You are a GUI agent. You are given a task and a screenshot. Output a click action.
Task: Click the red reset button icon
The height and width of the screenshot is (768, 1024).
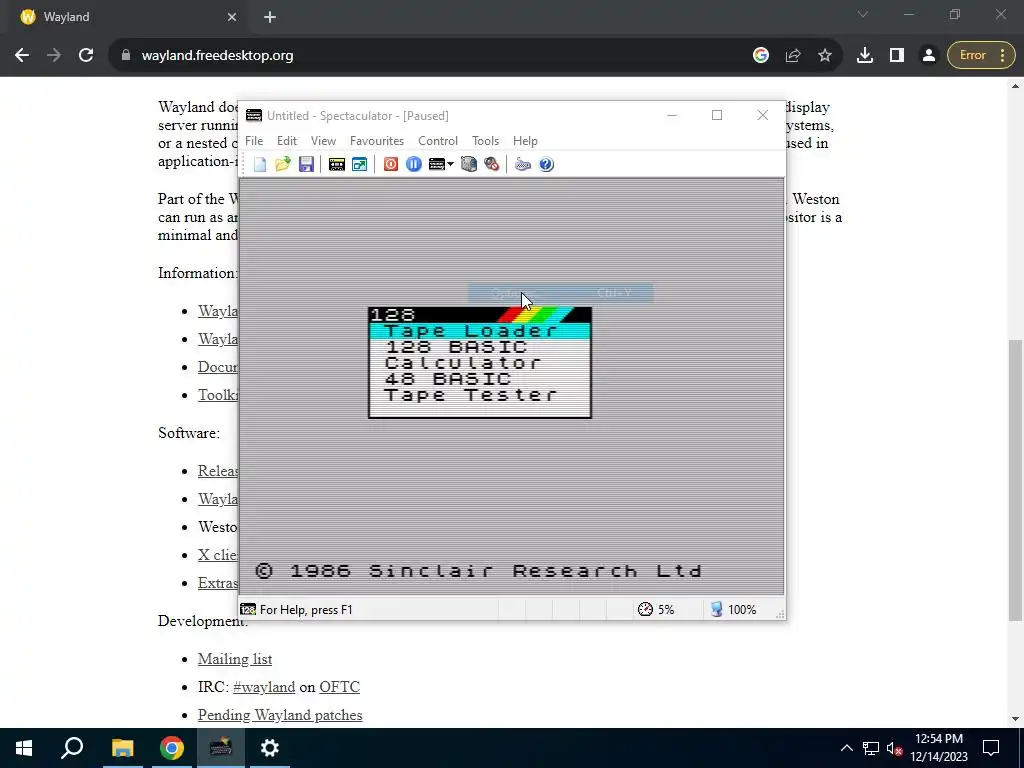pyautogui.click(x=391, y=165)
